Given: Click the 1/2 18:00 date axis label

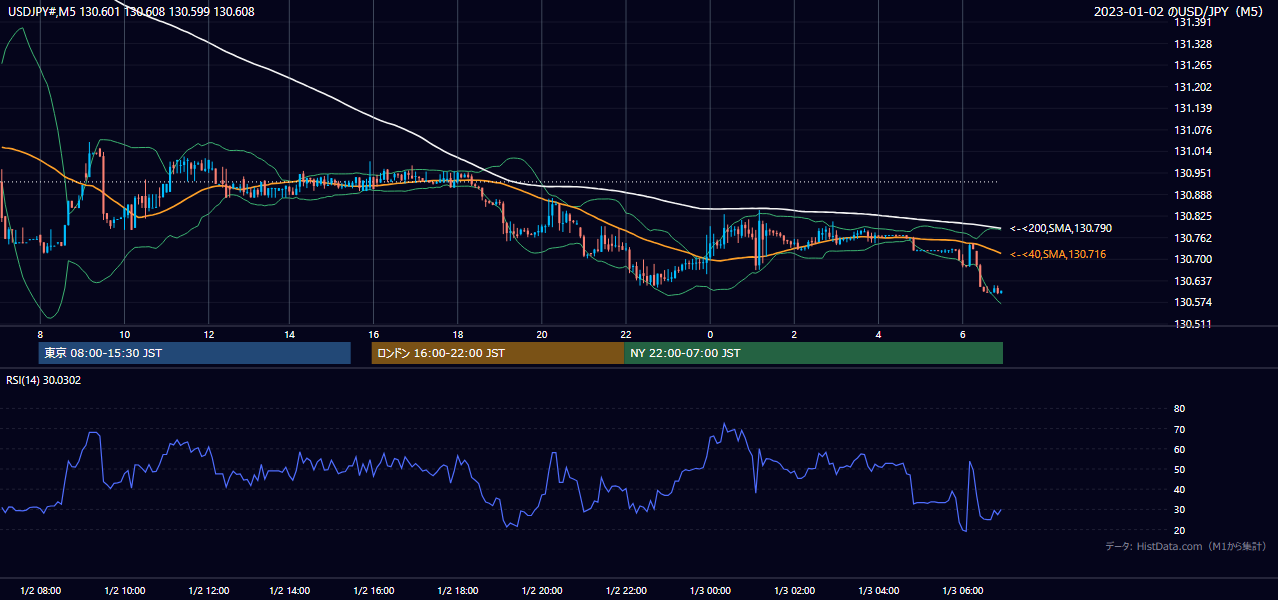Looking at the screenshot, I should [460, 590].
